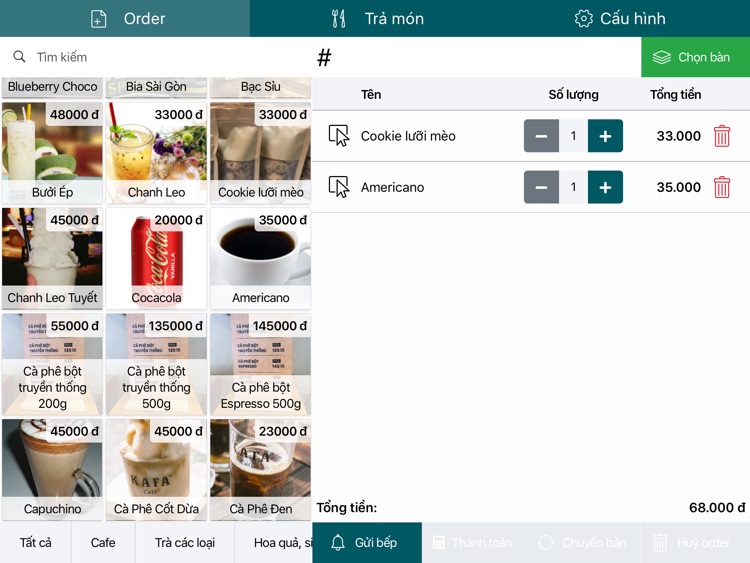Select the Trà các loại category

click(185, 542)
